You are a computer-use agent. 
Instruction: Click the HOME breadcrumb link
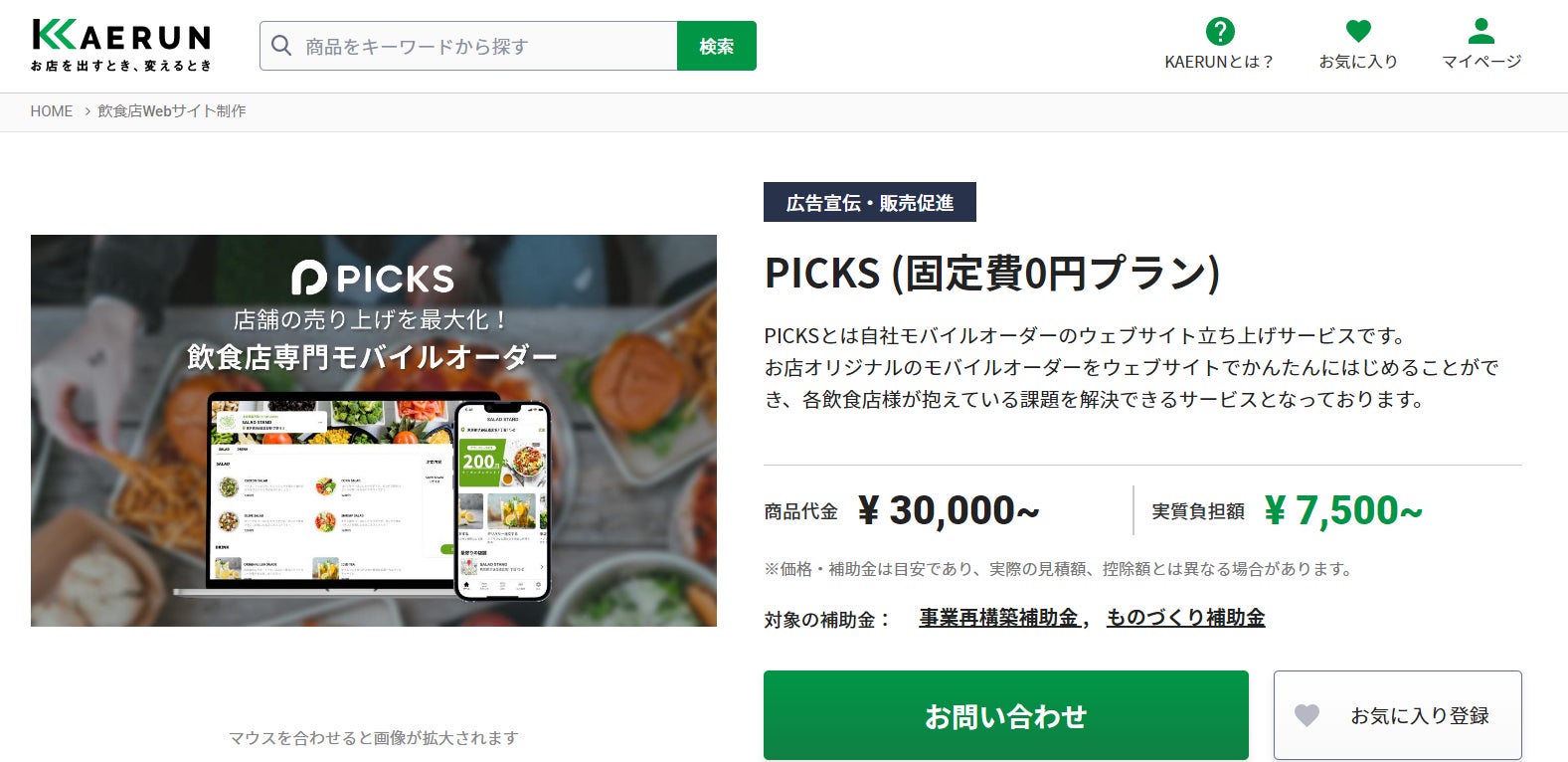52,111
